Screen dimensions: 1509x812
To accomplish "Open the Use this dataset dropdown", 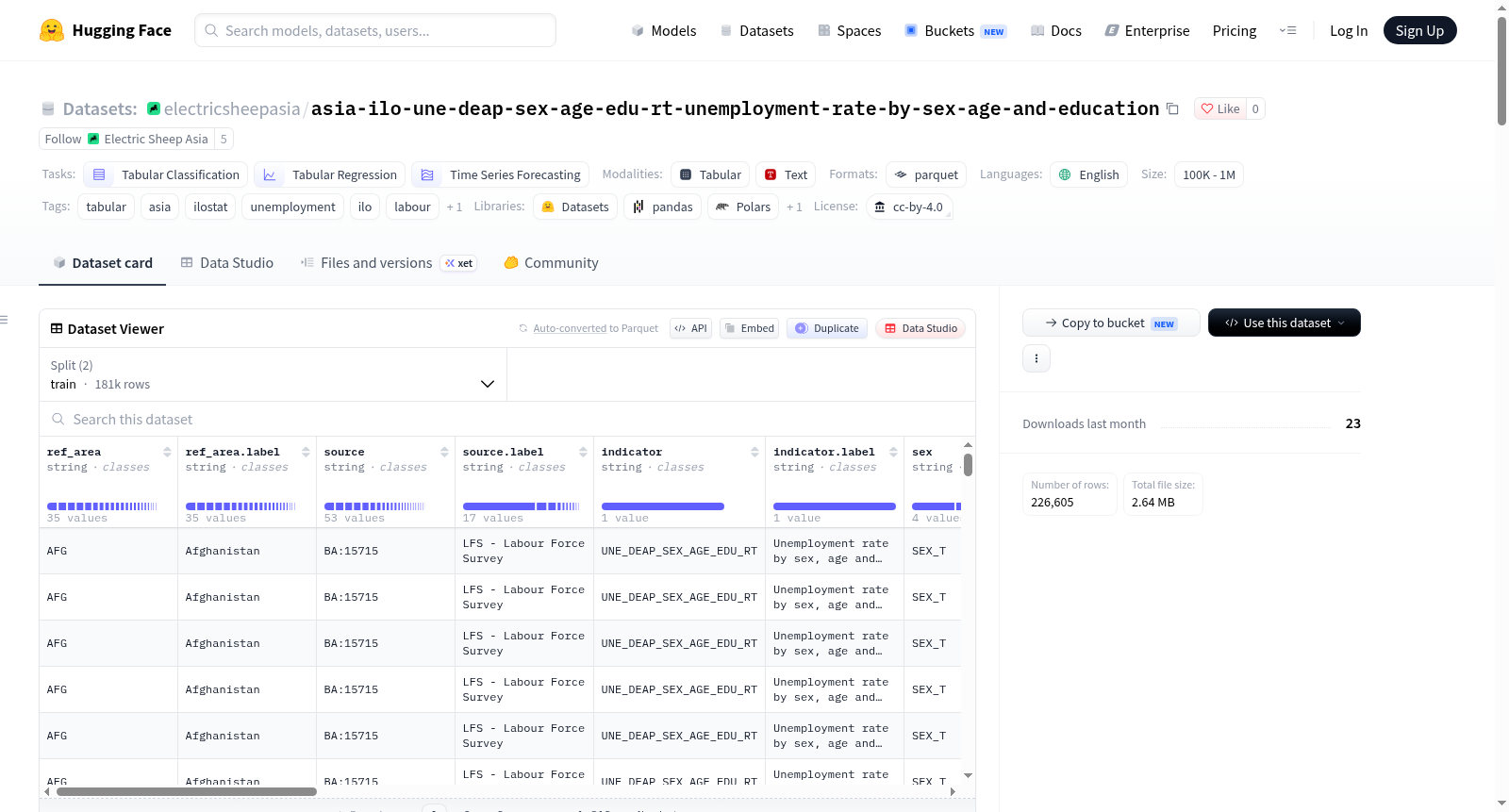I will click(1285, 323).
